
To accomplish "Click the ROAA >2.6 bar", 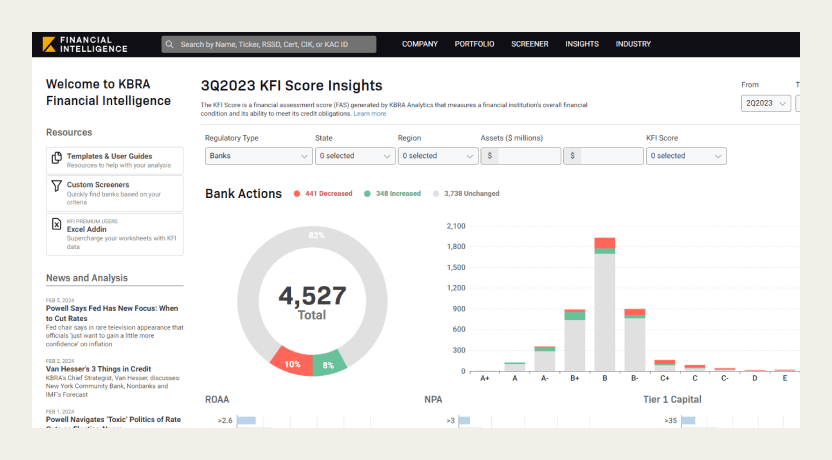I will click(246, 420).
